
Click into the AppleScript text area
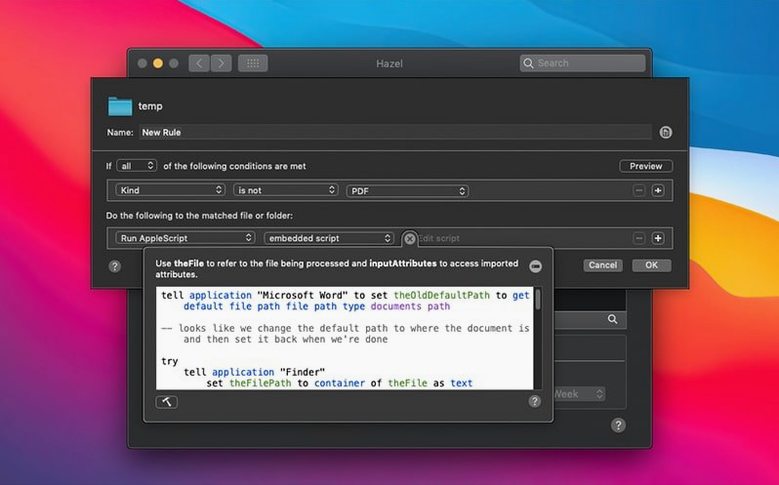click(x=345, y=338)
